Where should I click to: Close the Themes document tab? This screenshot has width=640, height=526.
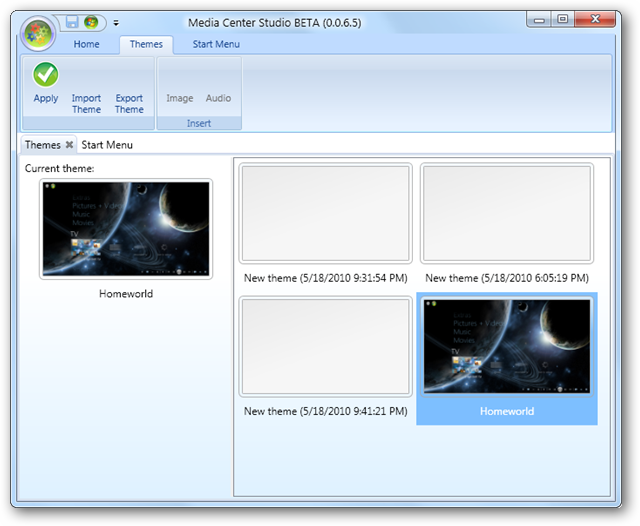click(69, 144)
